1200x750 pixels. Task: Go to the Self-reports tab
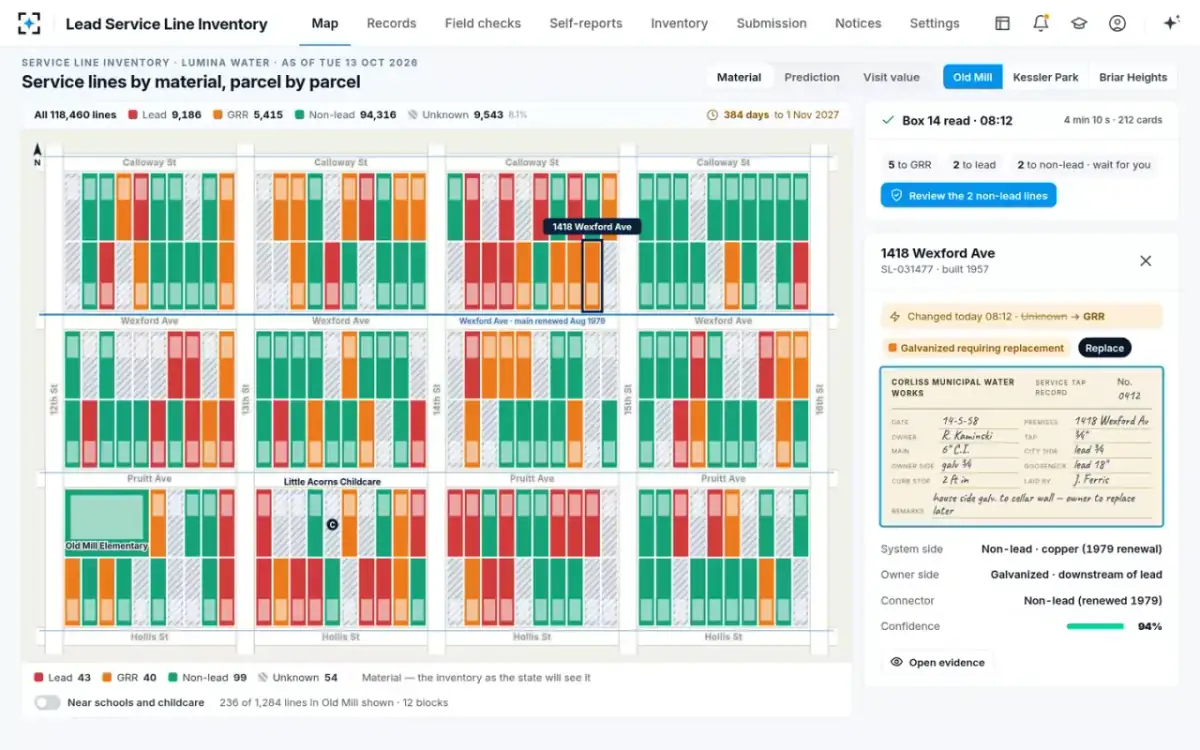click(x=586, y=23)
